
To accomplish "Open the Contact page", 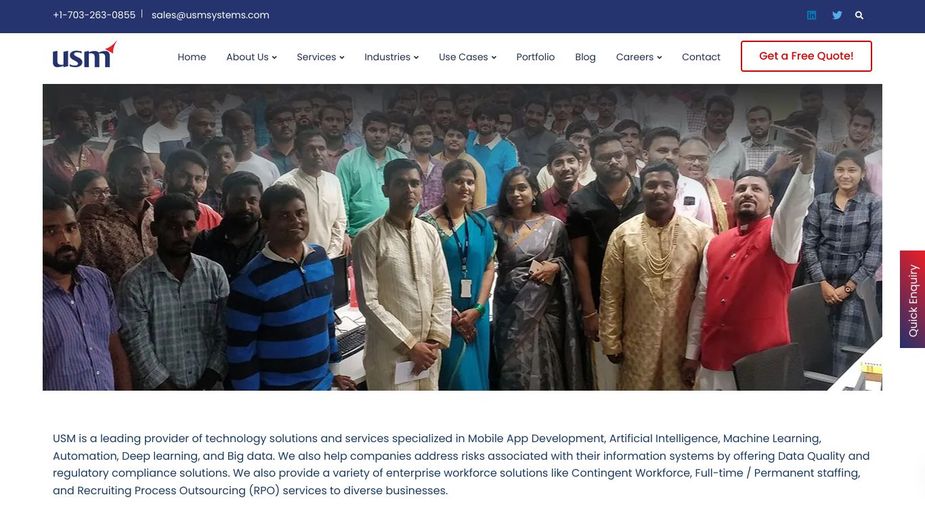I will 701,57.
